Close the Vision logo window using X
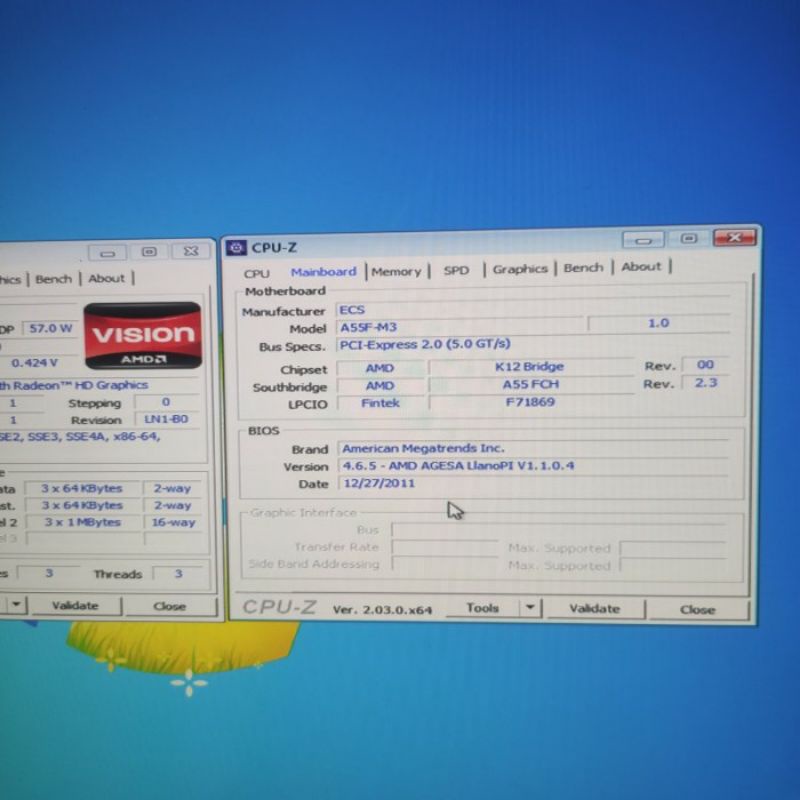Screen dimensions: 800x800 tap(190, 252)
